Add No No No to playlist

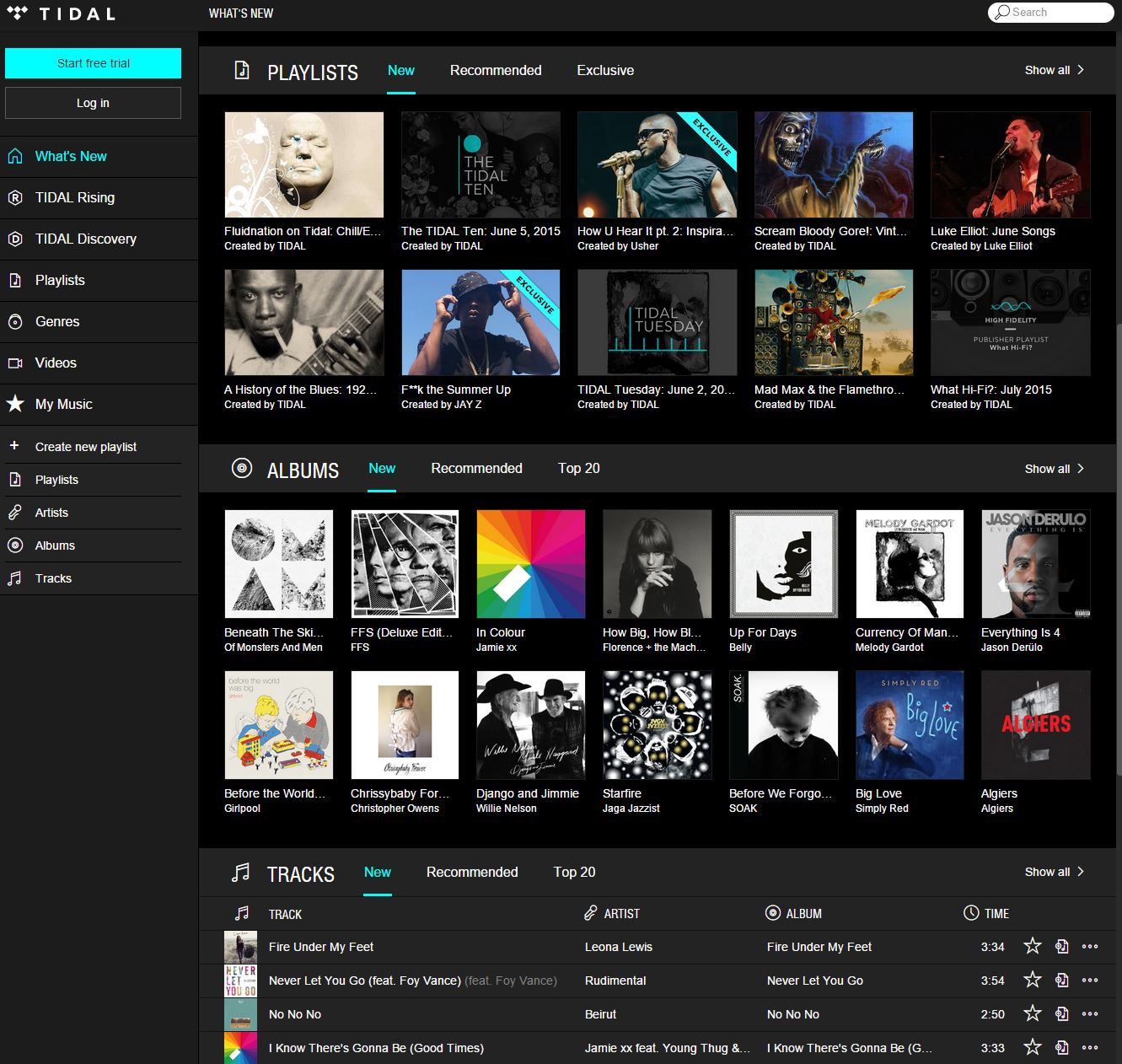coord(1062,1013)
